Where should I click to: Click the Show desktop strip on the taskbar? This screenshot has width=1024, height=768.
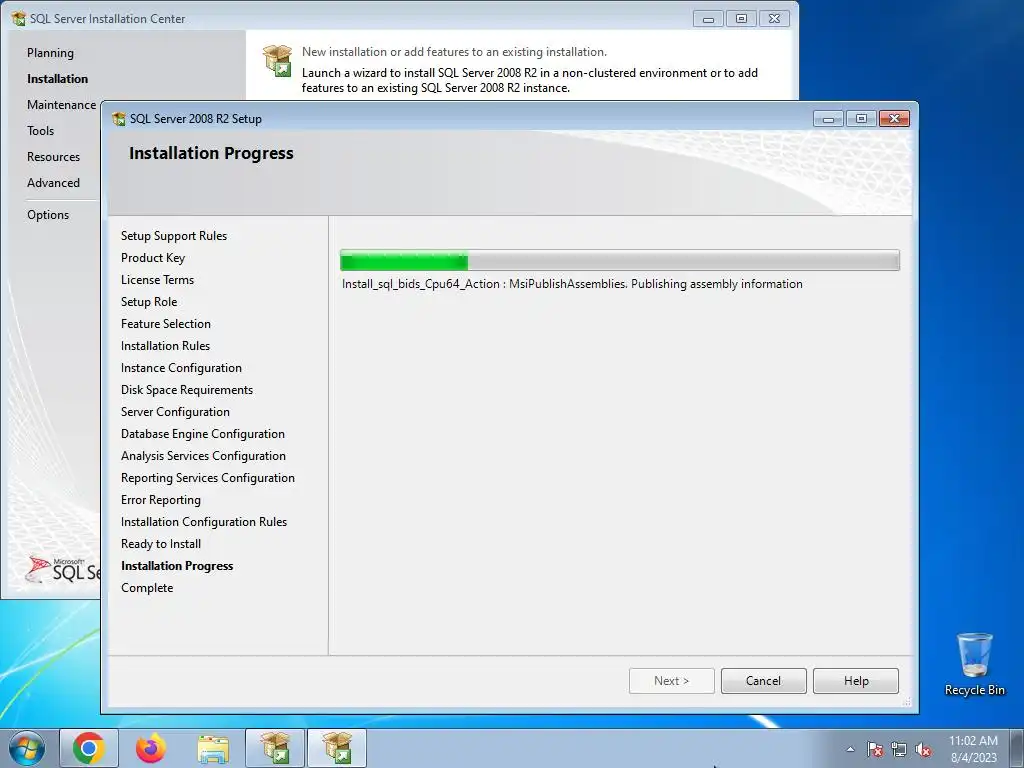click(x=1019, y=748)
